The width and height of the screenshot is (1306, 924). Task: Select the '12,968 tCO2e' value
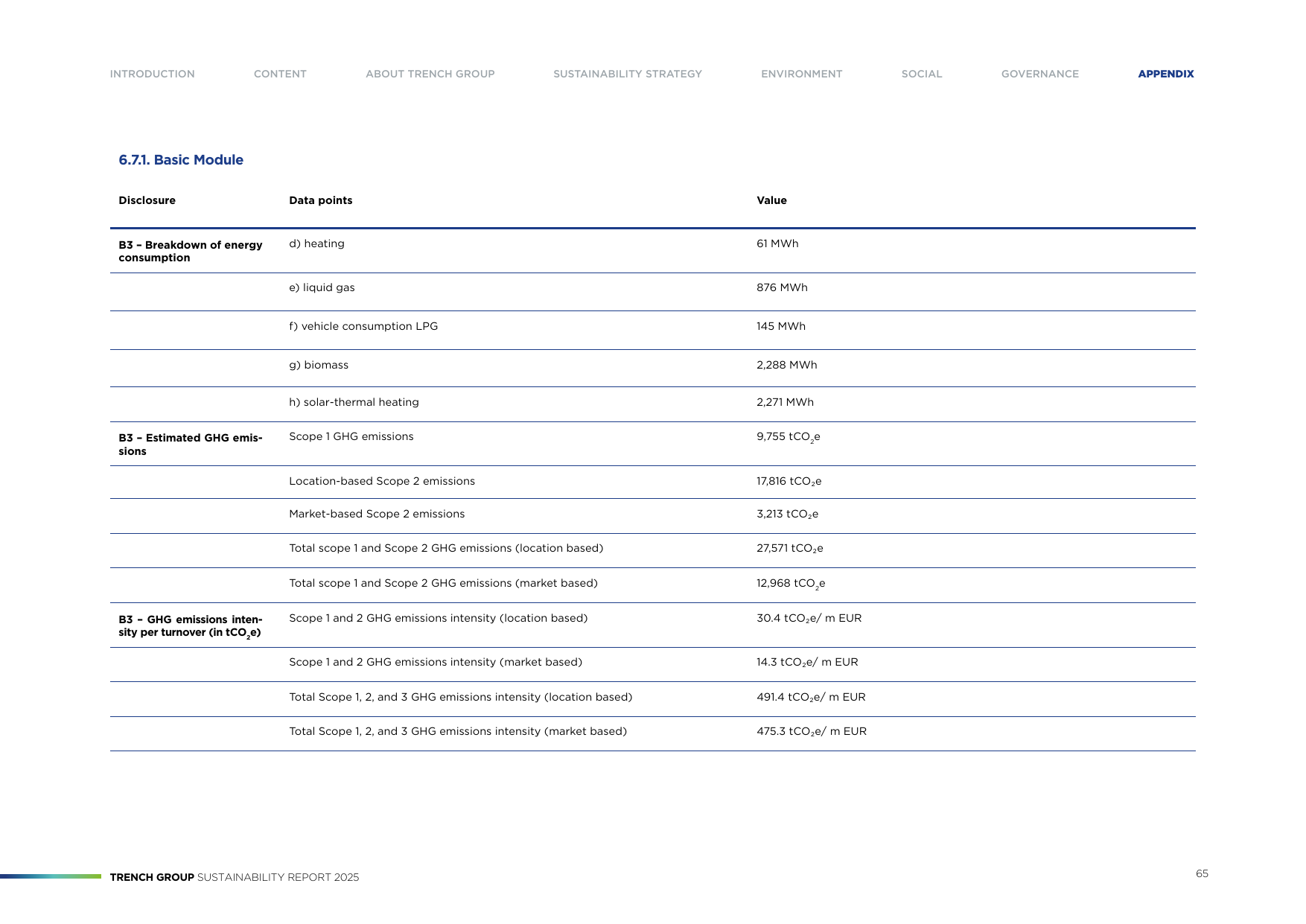(x=791, y=584)
